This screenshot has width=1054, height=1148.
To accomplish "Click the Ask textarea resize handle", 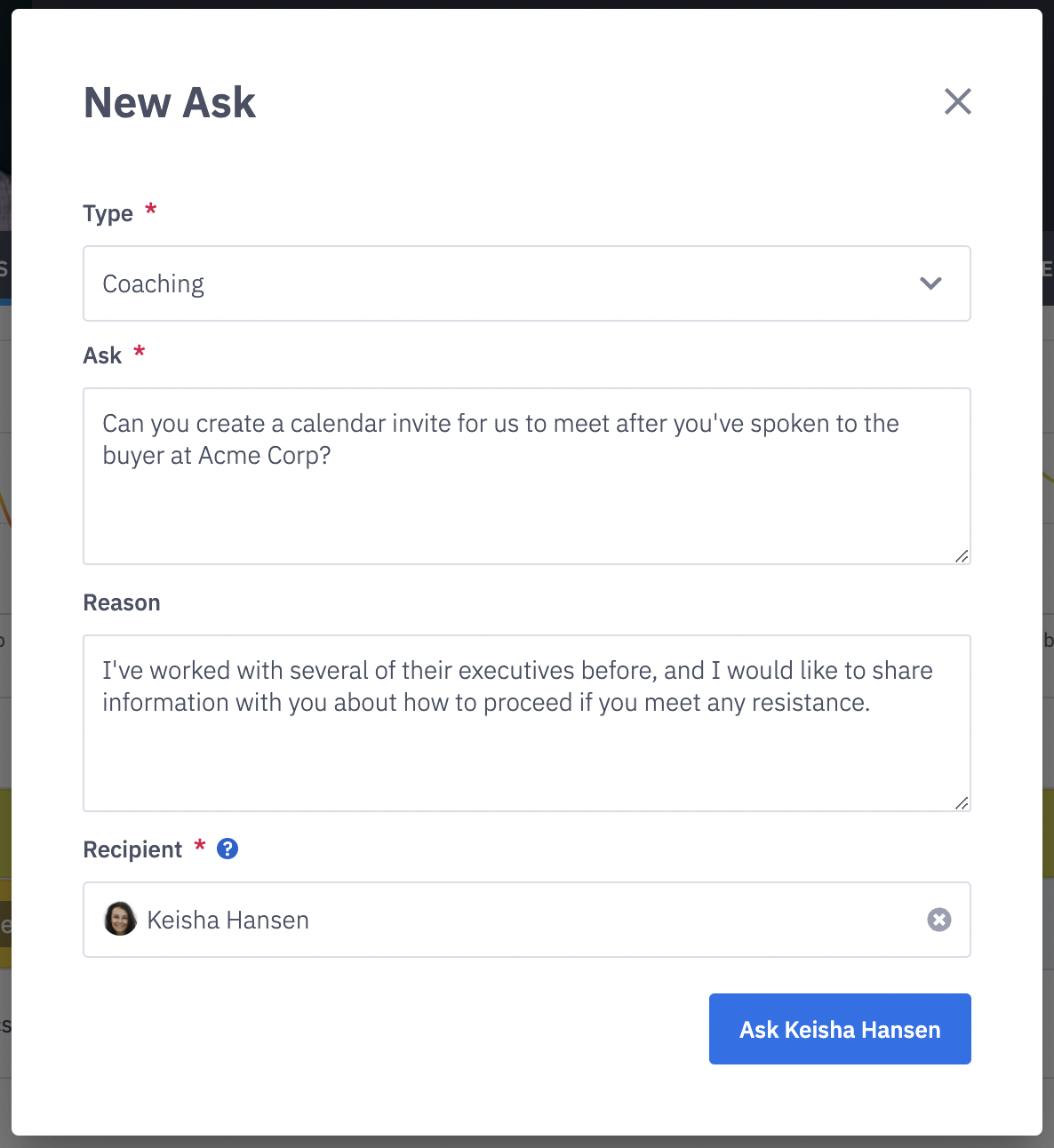I will click(962, 556).
